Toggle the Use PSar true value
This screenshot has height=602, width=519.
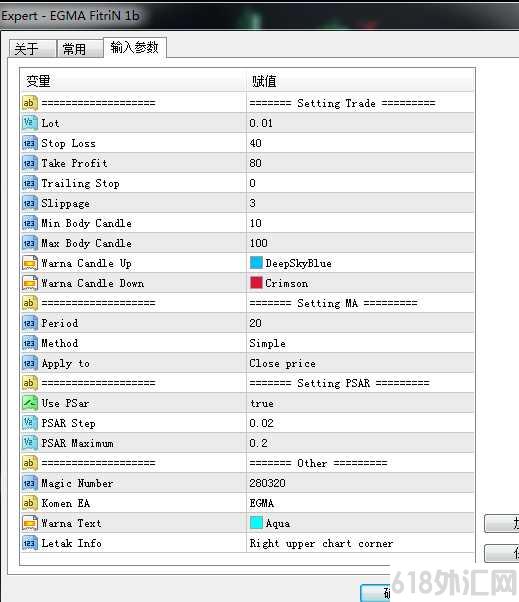(360, 403)
